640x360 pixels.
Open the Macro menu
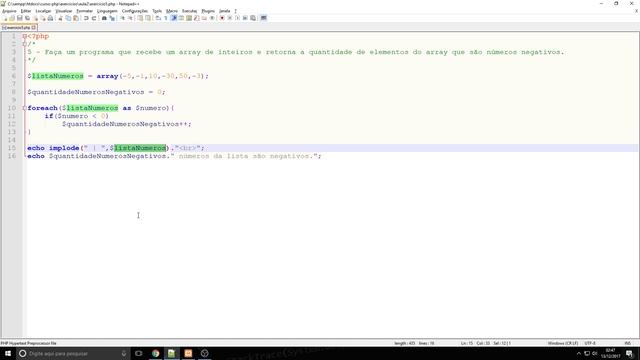[x=172, y=11]
